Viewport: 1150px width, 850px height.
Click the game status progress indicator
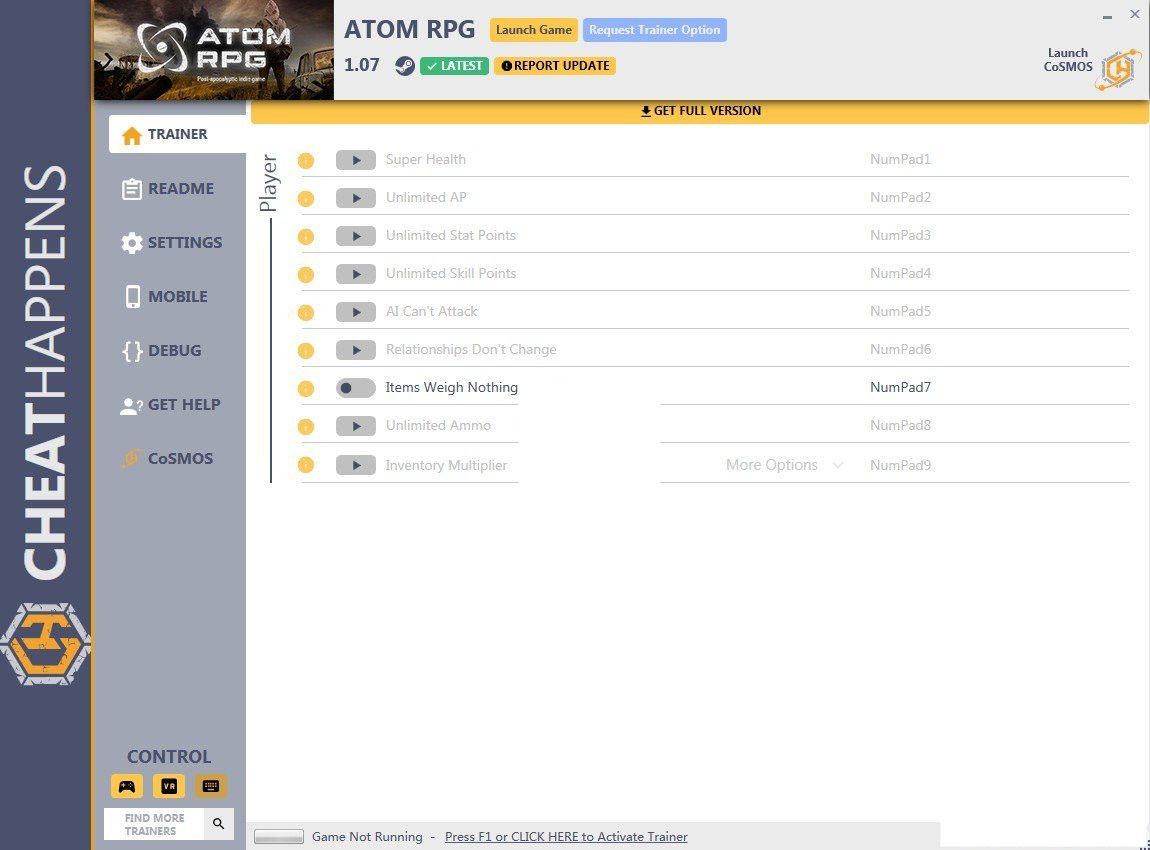coord(279,837)
